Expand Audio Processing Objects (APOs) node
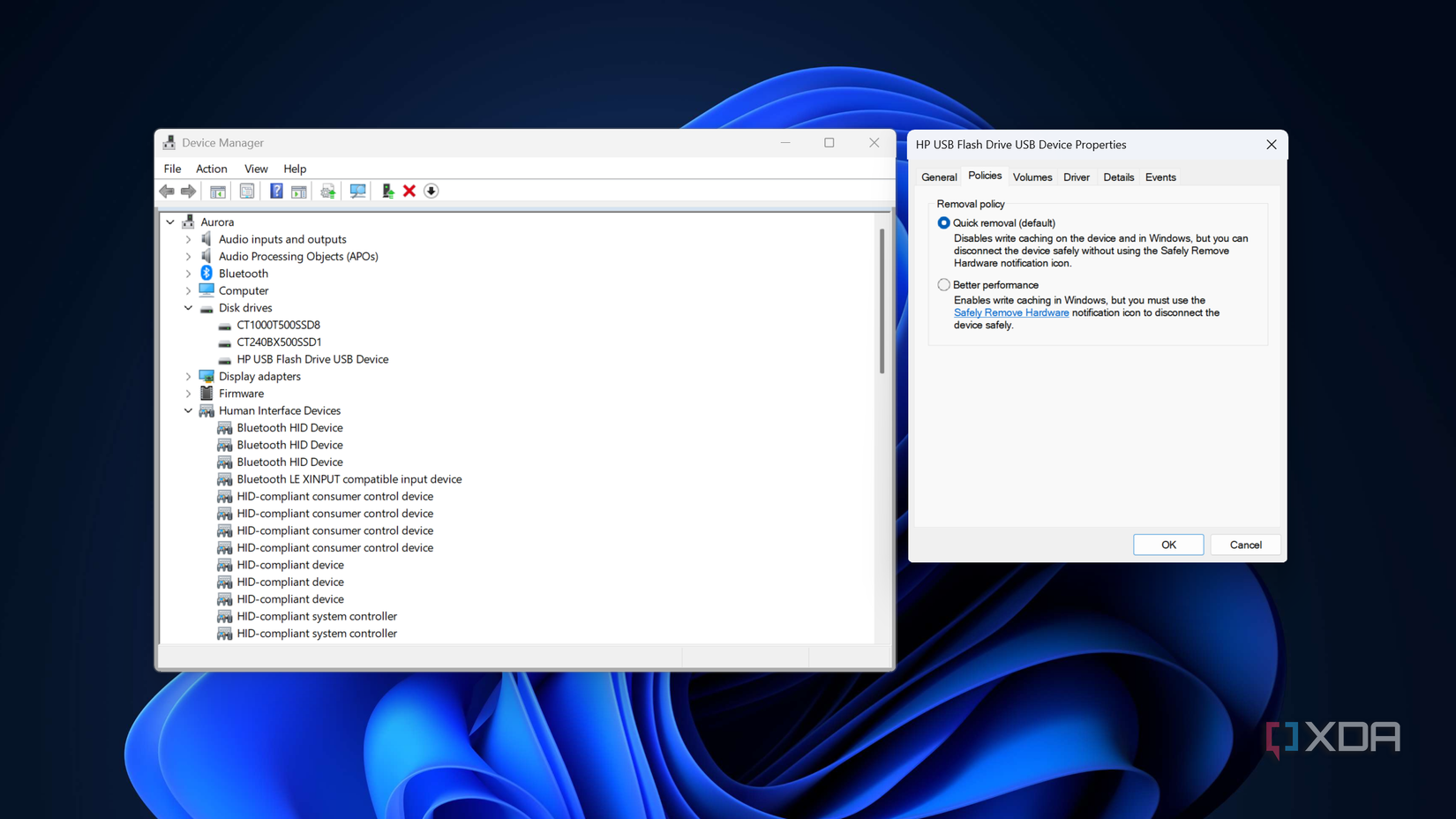The height and width of the screenshot is (819, 1456). tap(188, 257)
